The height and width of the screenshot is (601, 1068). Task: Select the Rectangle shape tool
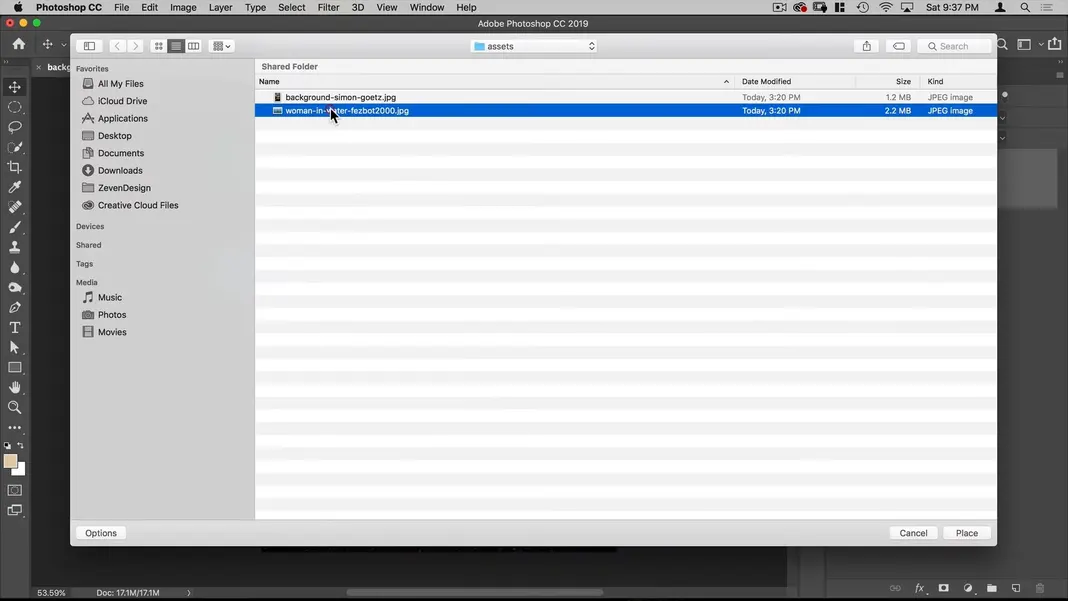click(14, 367)
